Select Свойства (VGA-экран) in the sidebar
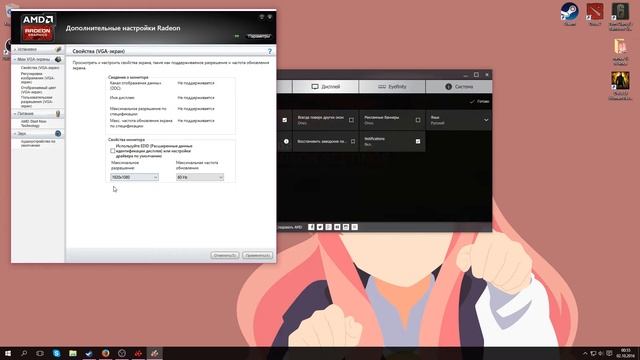The width and height of the screenshot is (640, 360). click(x=40, y=68)
